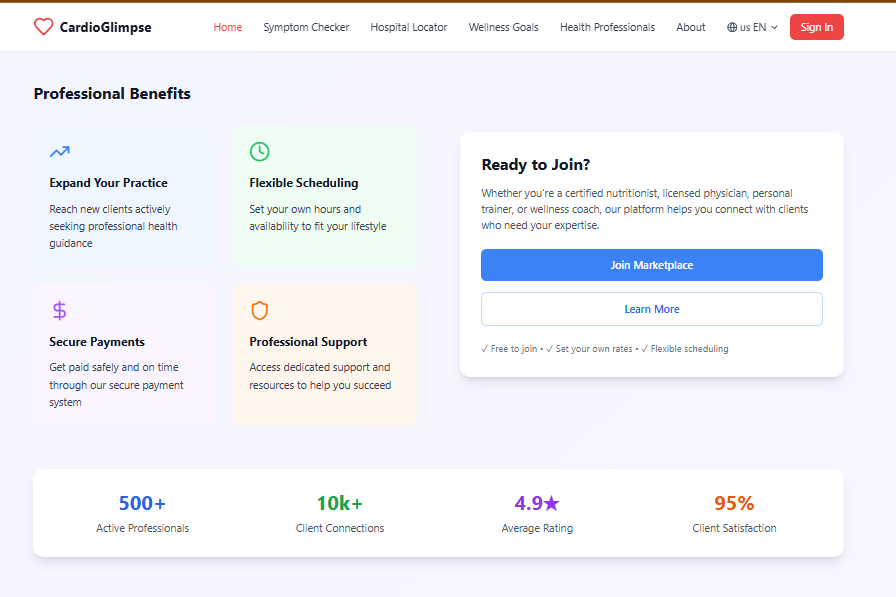Image resolution: width=896 pixels, height=597 pixels.
Task: Click 'Reach new clients actively' description
Action: coord(113,226)
